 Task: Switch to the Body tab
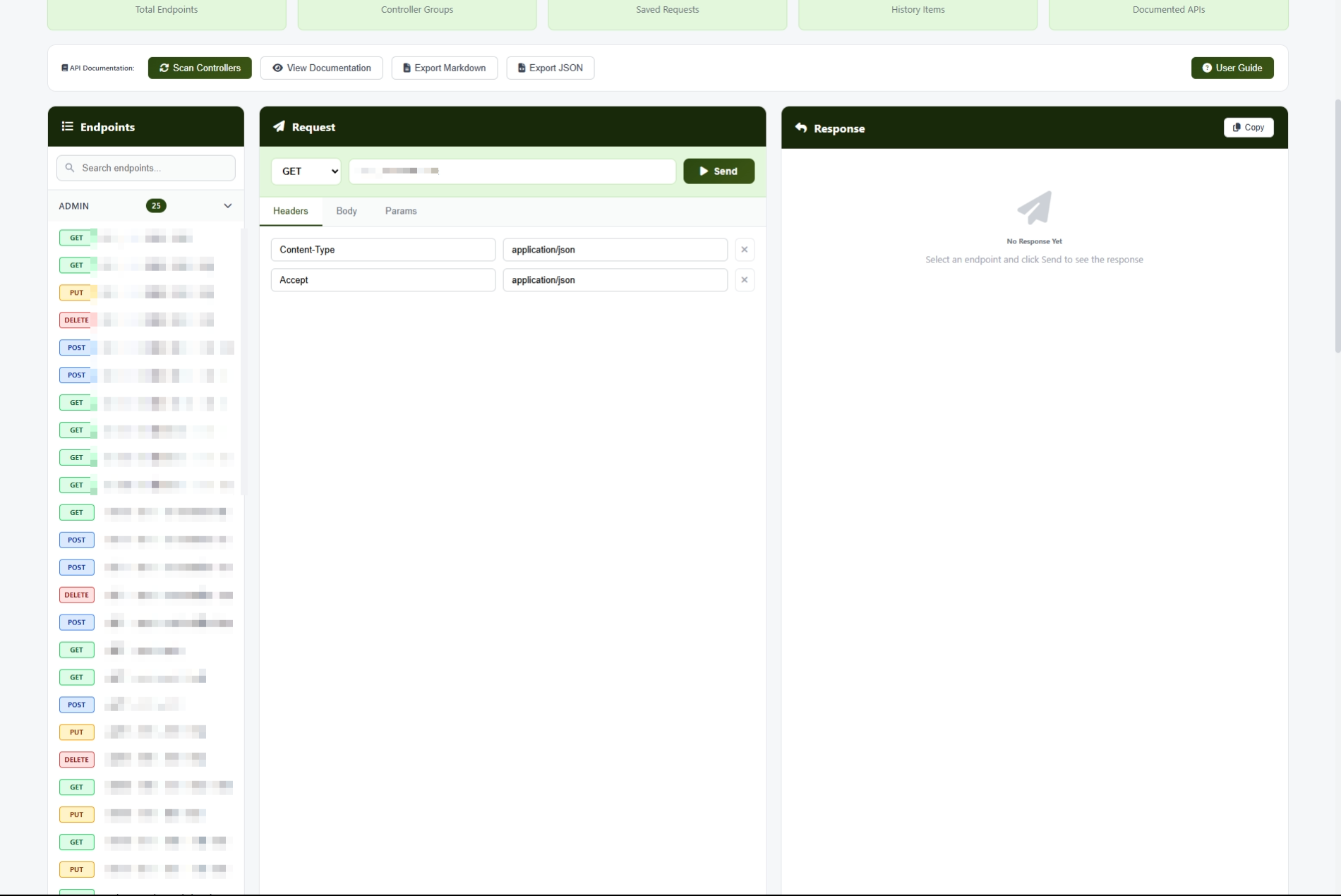tap(346, 211)
